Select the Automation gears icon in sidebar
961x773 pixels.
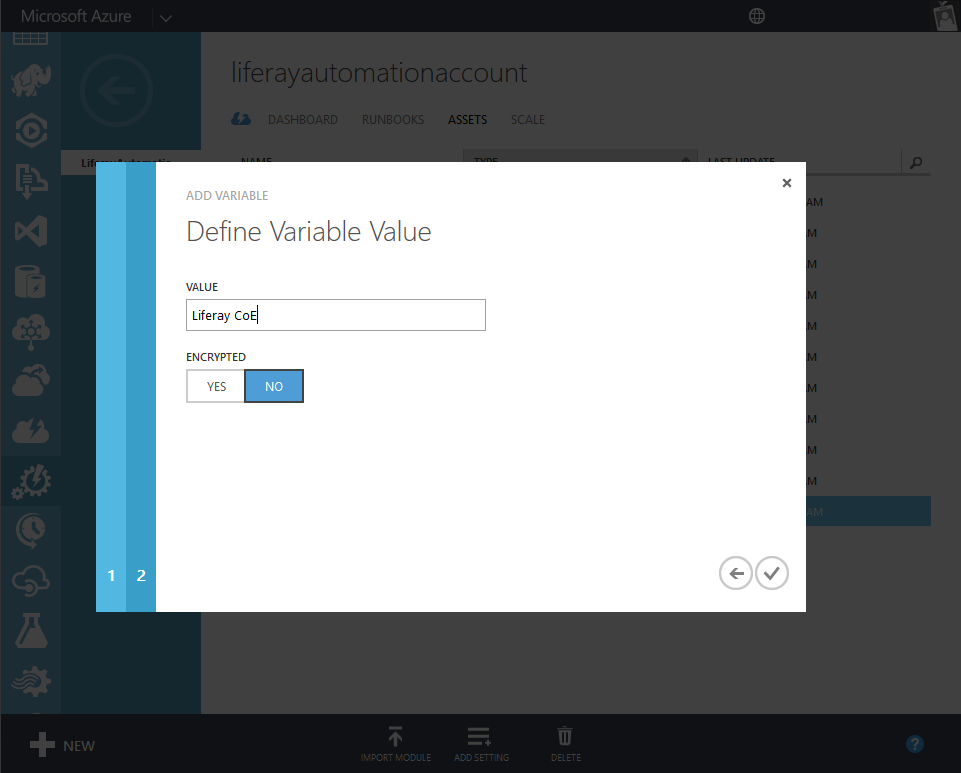[x=30, y=481]
